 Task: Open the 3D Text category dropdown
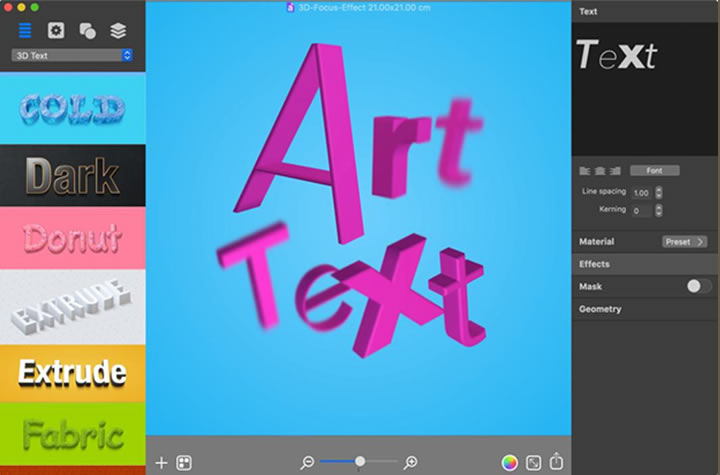72,56
